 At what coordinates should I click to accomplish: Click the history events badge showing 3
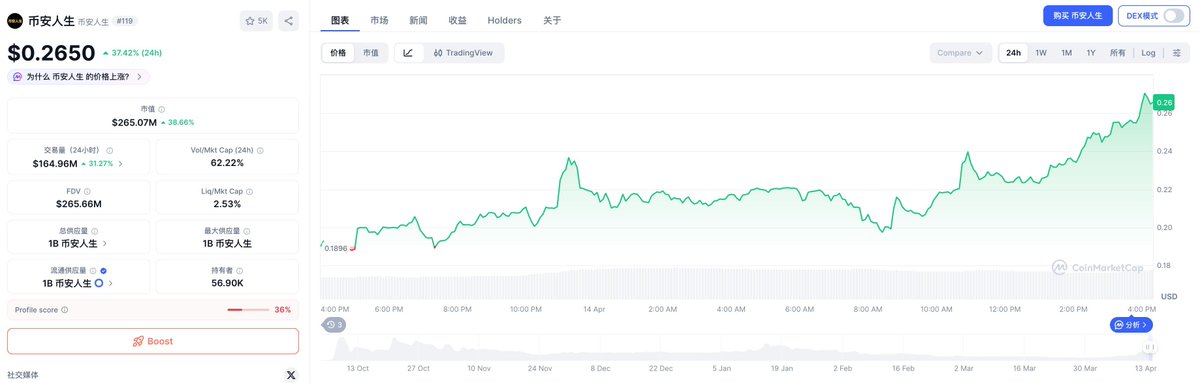(334, 325)
